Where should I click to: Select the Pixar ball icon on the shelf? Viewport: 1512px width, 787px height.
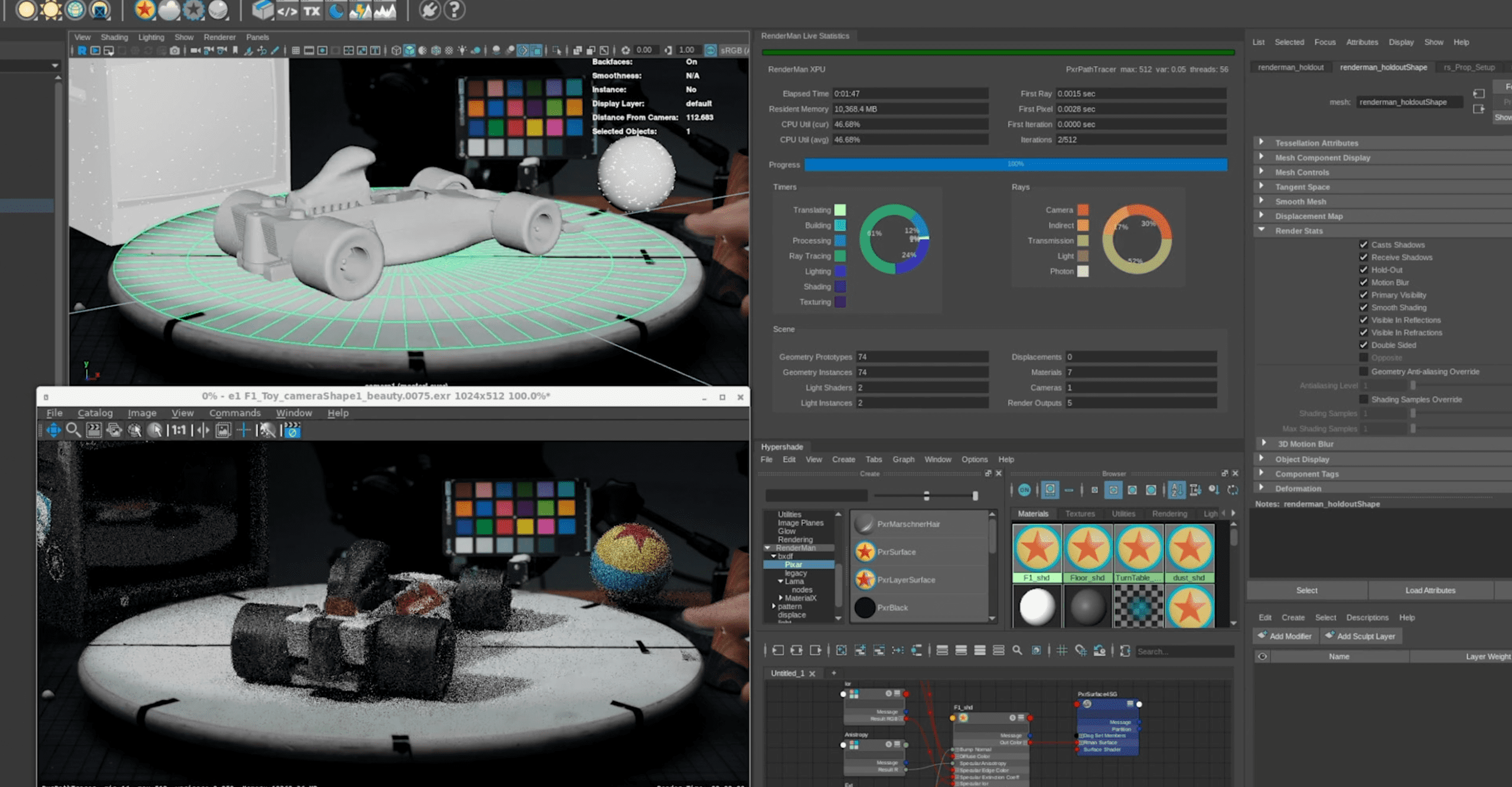(x=144, y=10)
